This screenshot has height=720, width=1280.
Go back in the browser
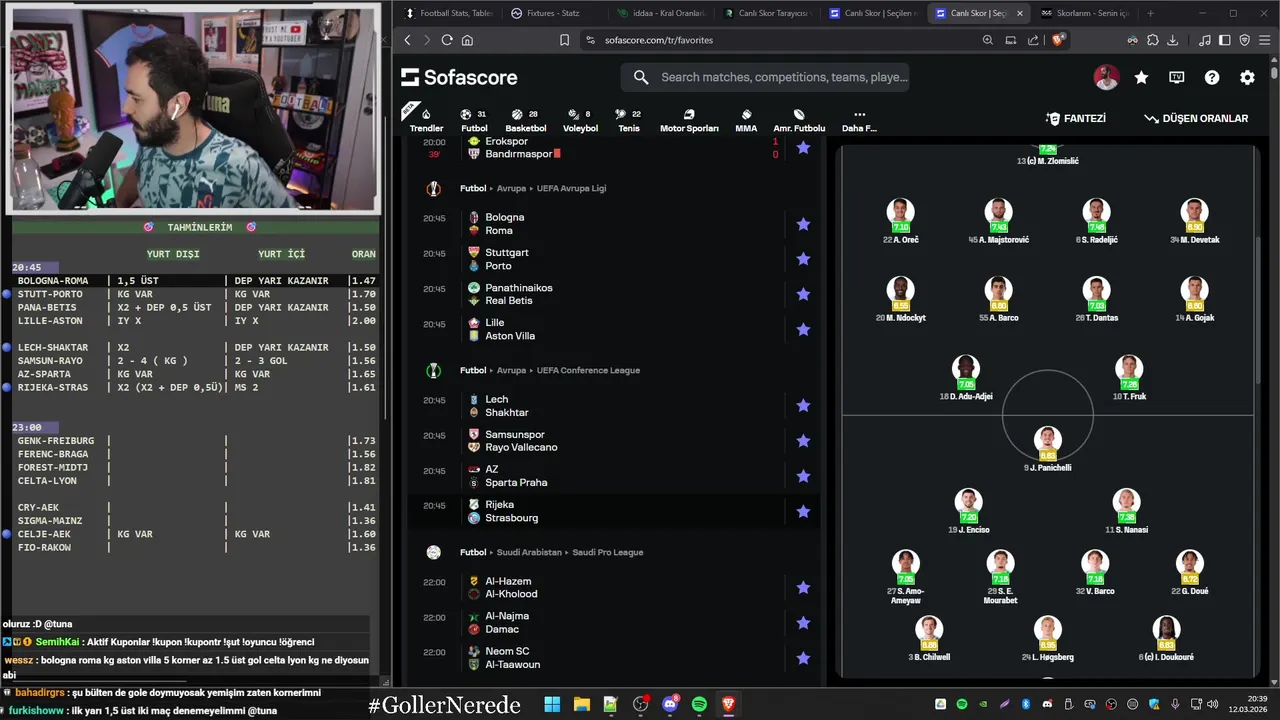tap(407, 40)
